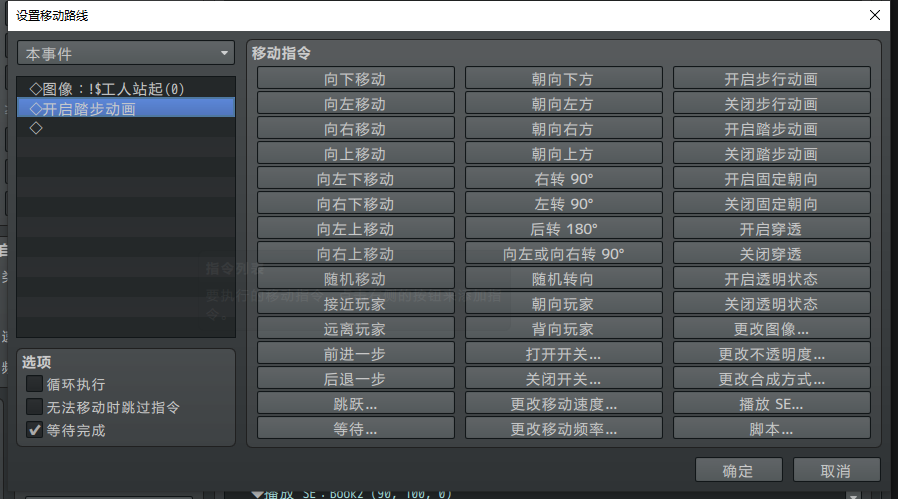Viewport: 898px width, 499px height.
Task: Add the 右转 90° command
Action: coord(564,179)
